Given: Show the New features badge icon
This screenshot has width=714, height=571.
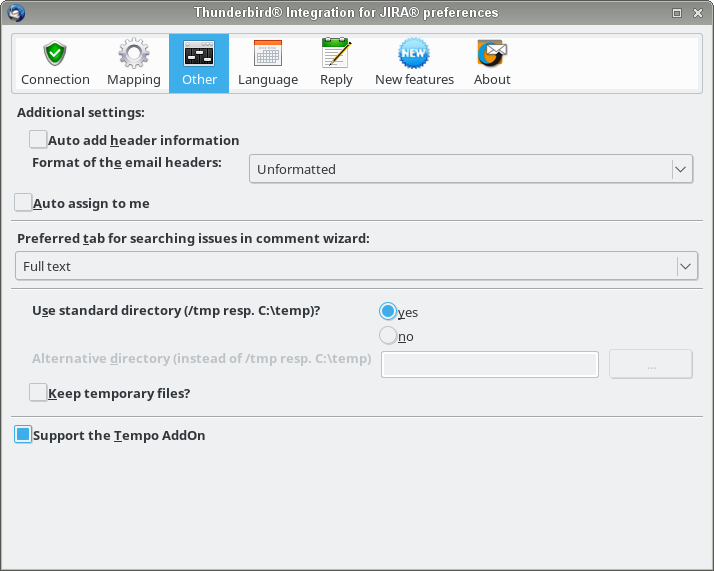Looking at the screenshot, I should (x=414, y=54).
